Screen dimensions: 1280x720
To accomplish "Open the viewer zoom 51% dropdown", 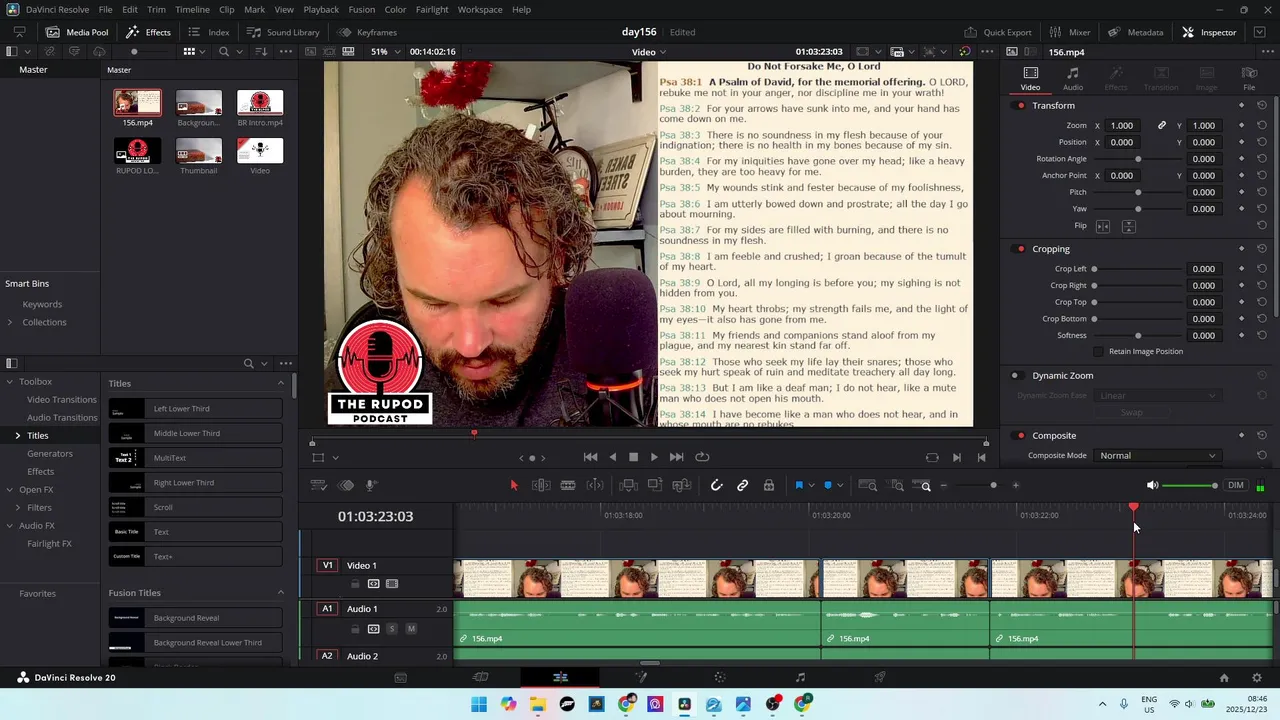I will pos(386,52).
